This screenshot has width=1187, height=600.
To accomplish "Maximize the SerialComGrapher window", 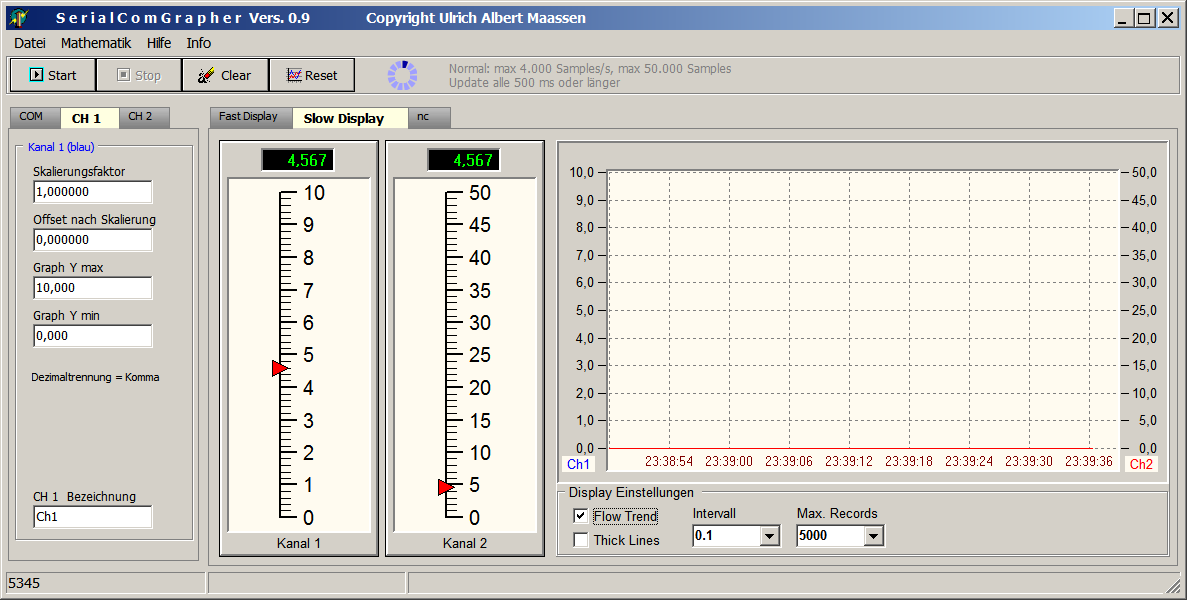I will 1145,18.
